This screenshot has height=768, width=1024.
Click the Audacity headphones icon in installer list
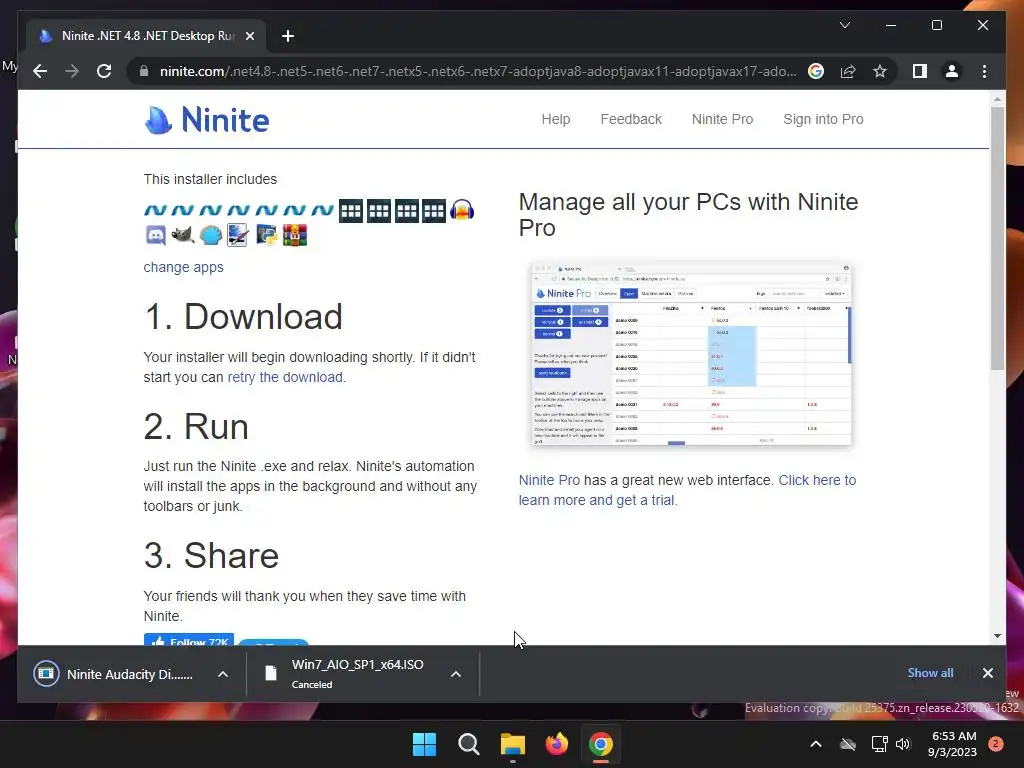(462, 210)
